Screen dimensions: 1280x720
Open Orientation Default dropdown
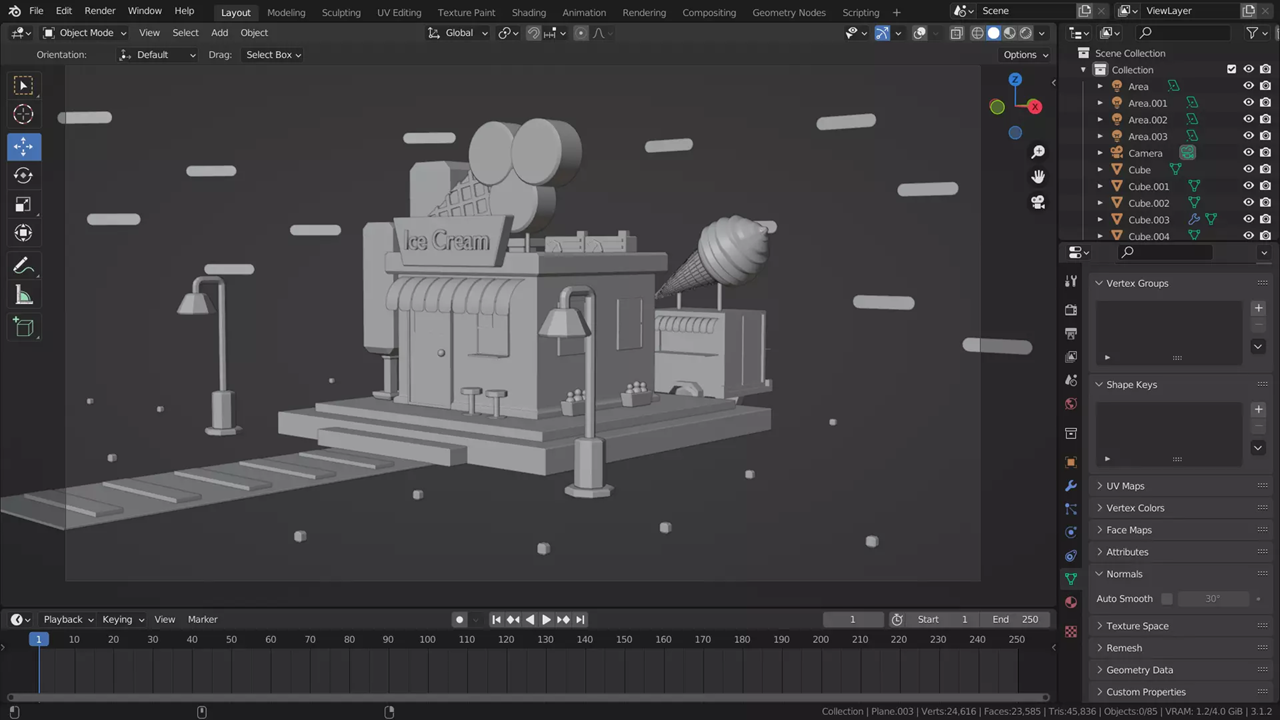click(158, 55)
